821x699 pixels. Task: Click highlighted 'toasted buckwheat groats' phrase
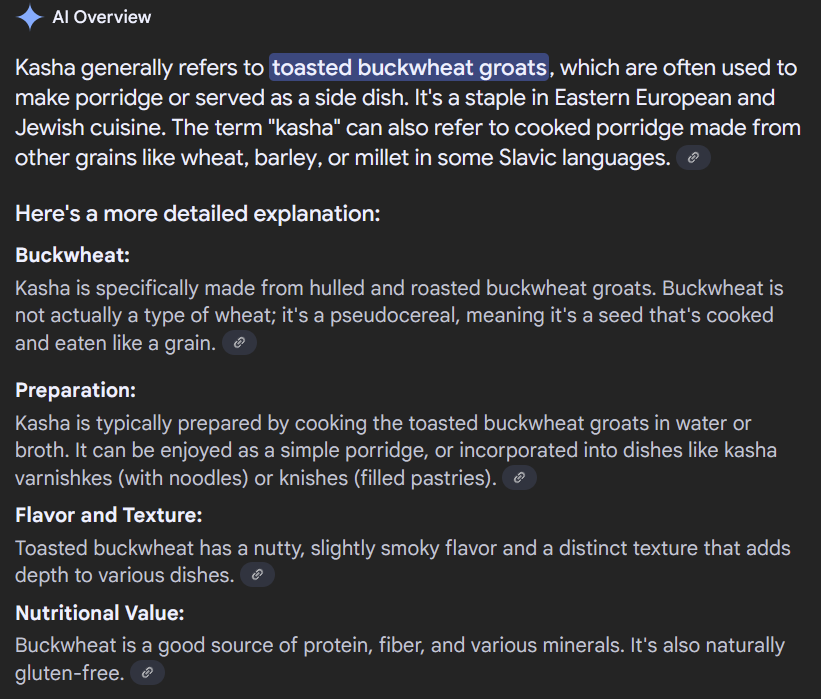(x=409, y=68)
